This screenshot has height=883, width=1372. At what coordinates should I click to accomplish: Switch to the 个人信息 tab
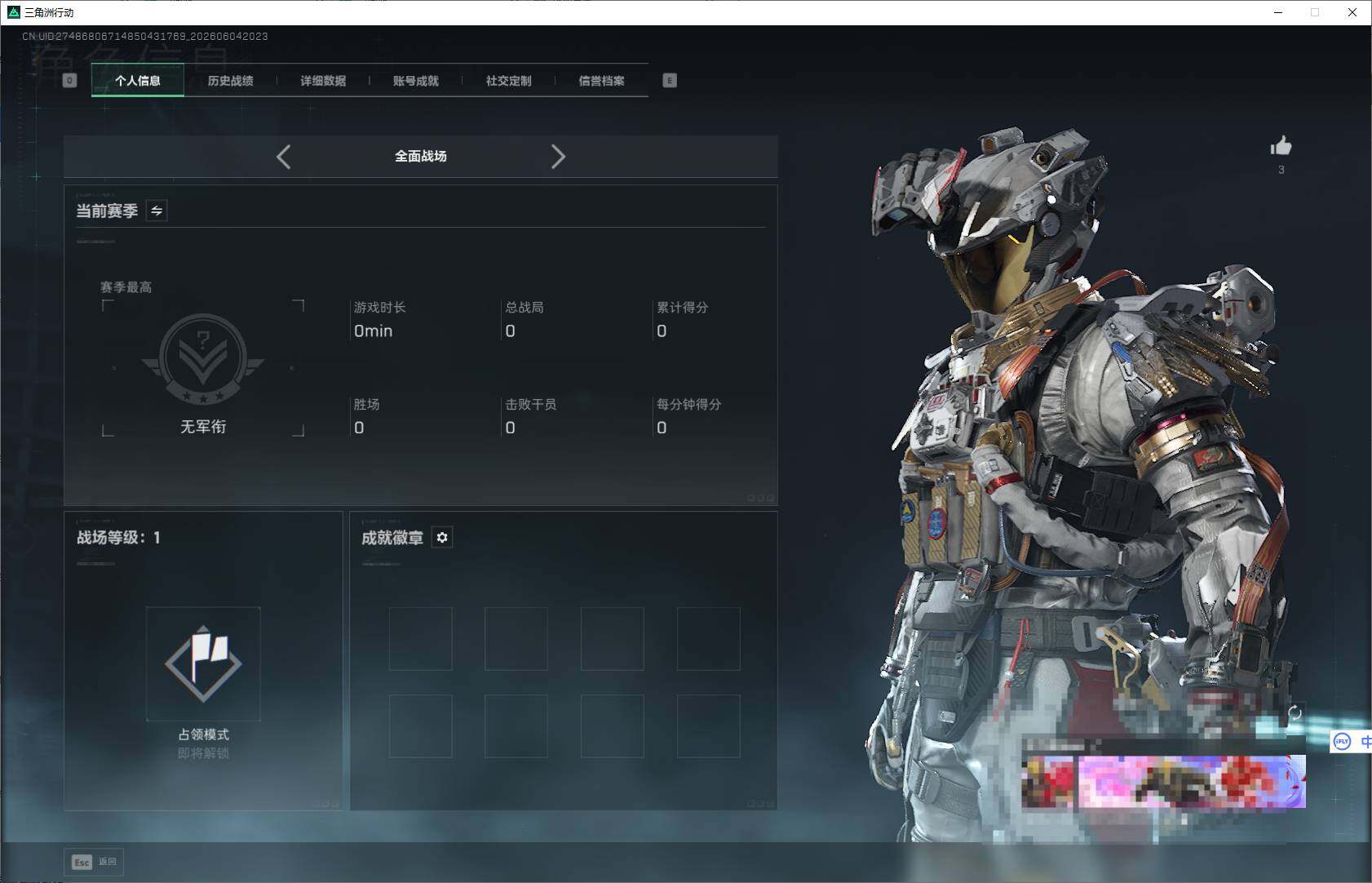[137, 80]
